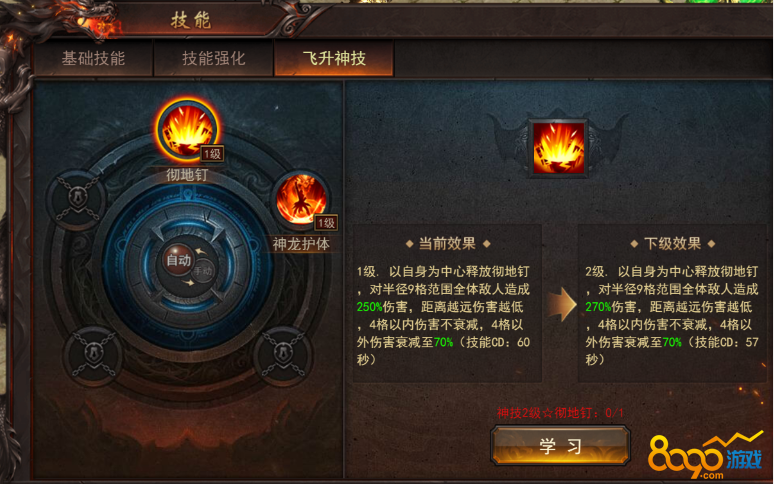Image resolution: width=774 pixels, height=484 pixels.
Task: Click the 1级 badge on 彻地钉
Action: click(x=212, y=154)
